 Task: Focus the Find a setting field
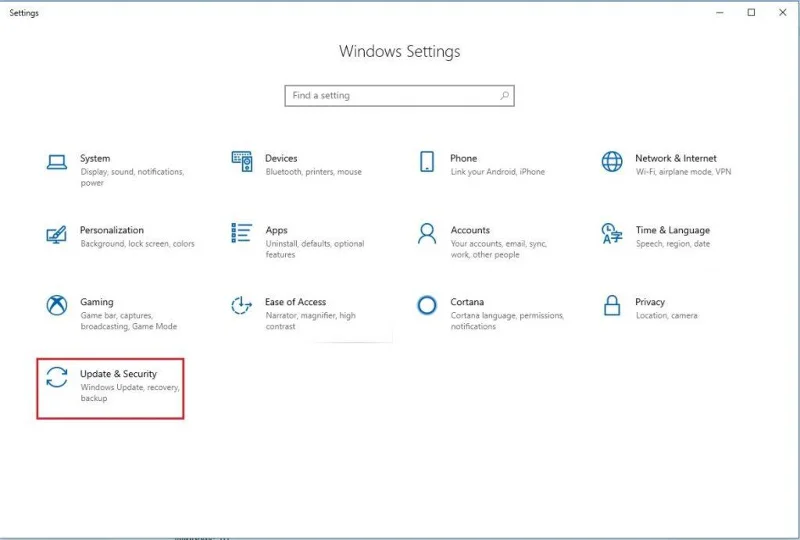pyautogui.click(x=399, y=95)
